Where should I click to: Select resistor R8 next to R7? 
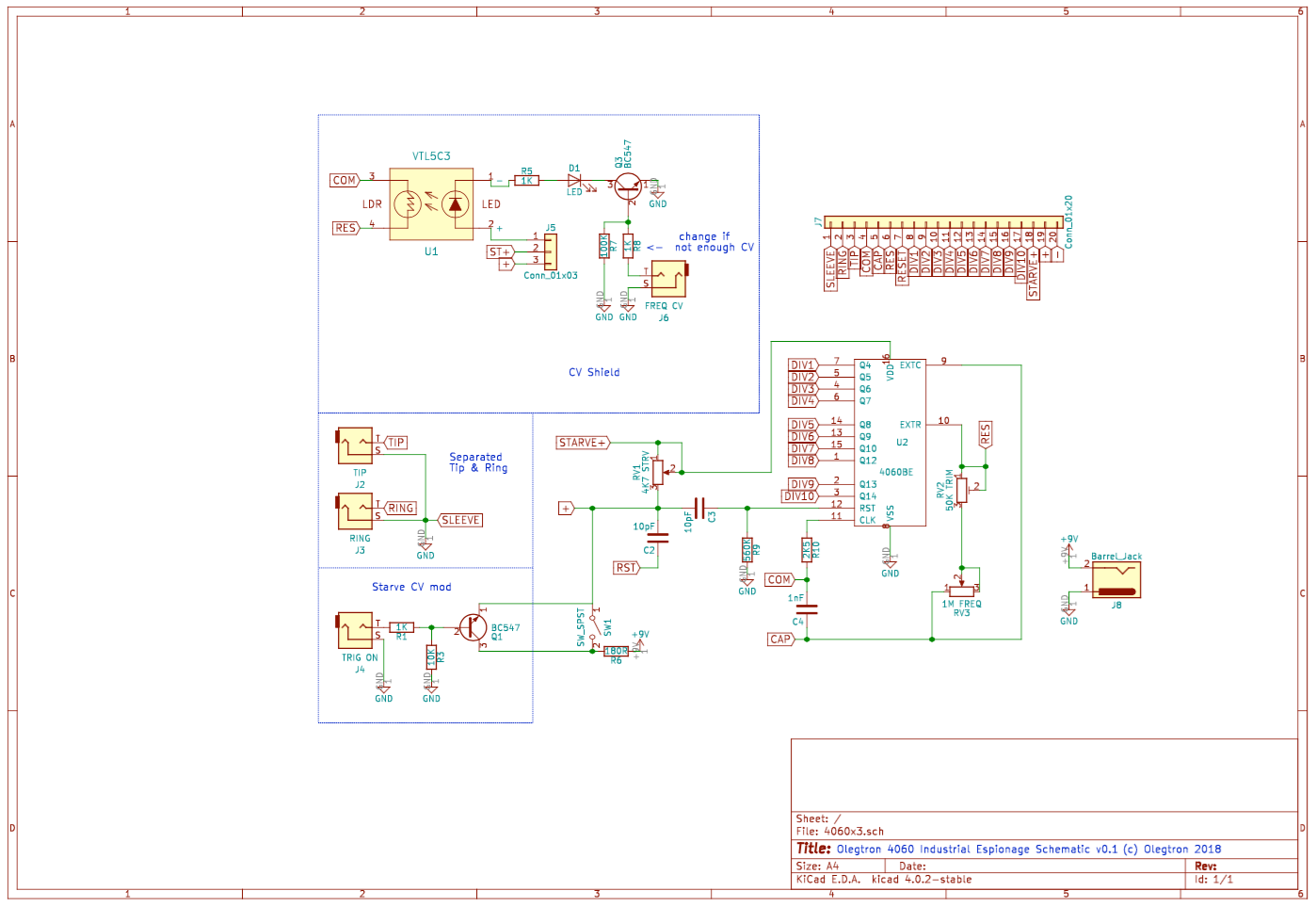click(x=628, y=247)
